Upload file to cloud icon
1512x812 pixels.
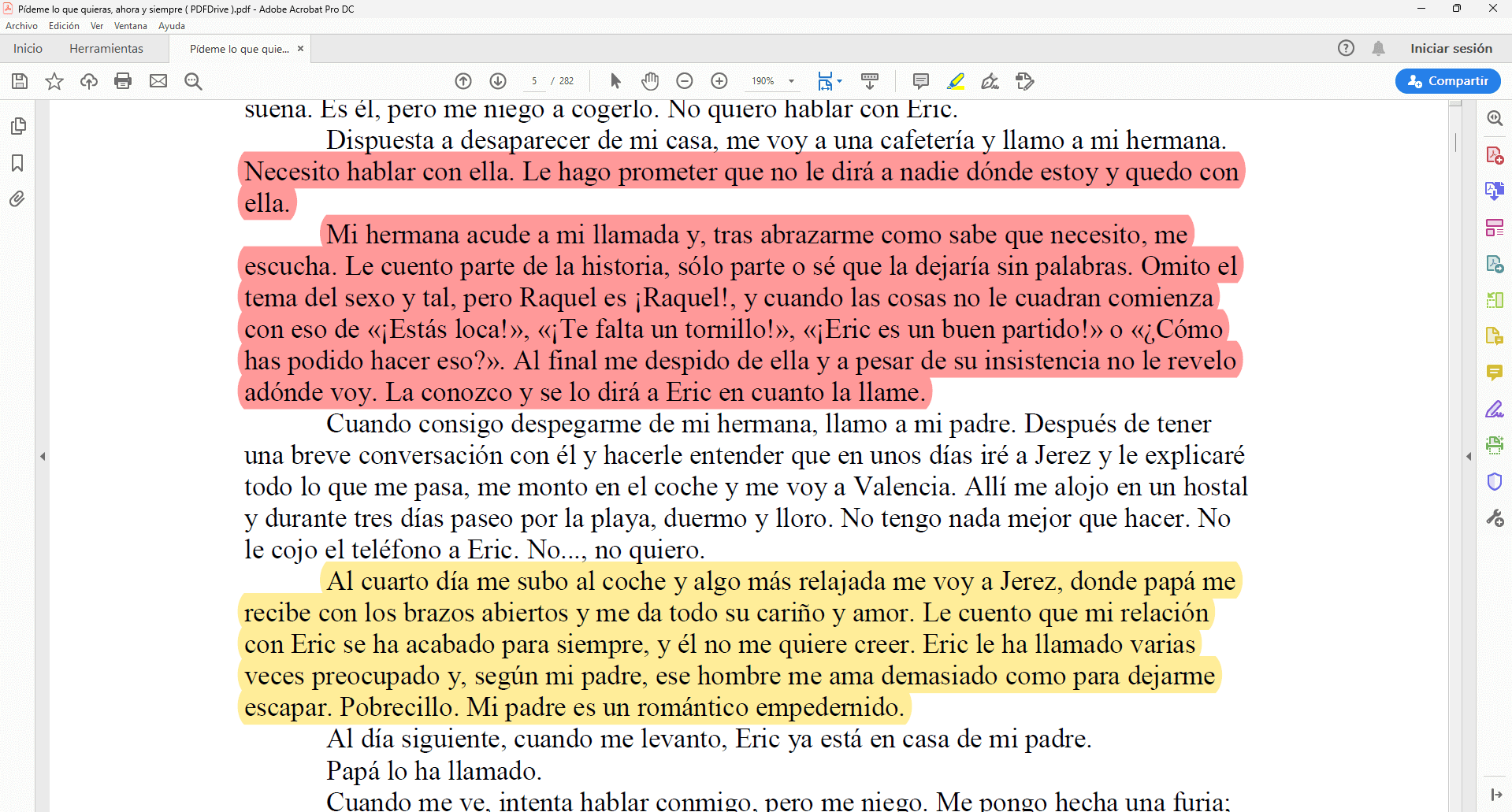[x=89, y=81]
